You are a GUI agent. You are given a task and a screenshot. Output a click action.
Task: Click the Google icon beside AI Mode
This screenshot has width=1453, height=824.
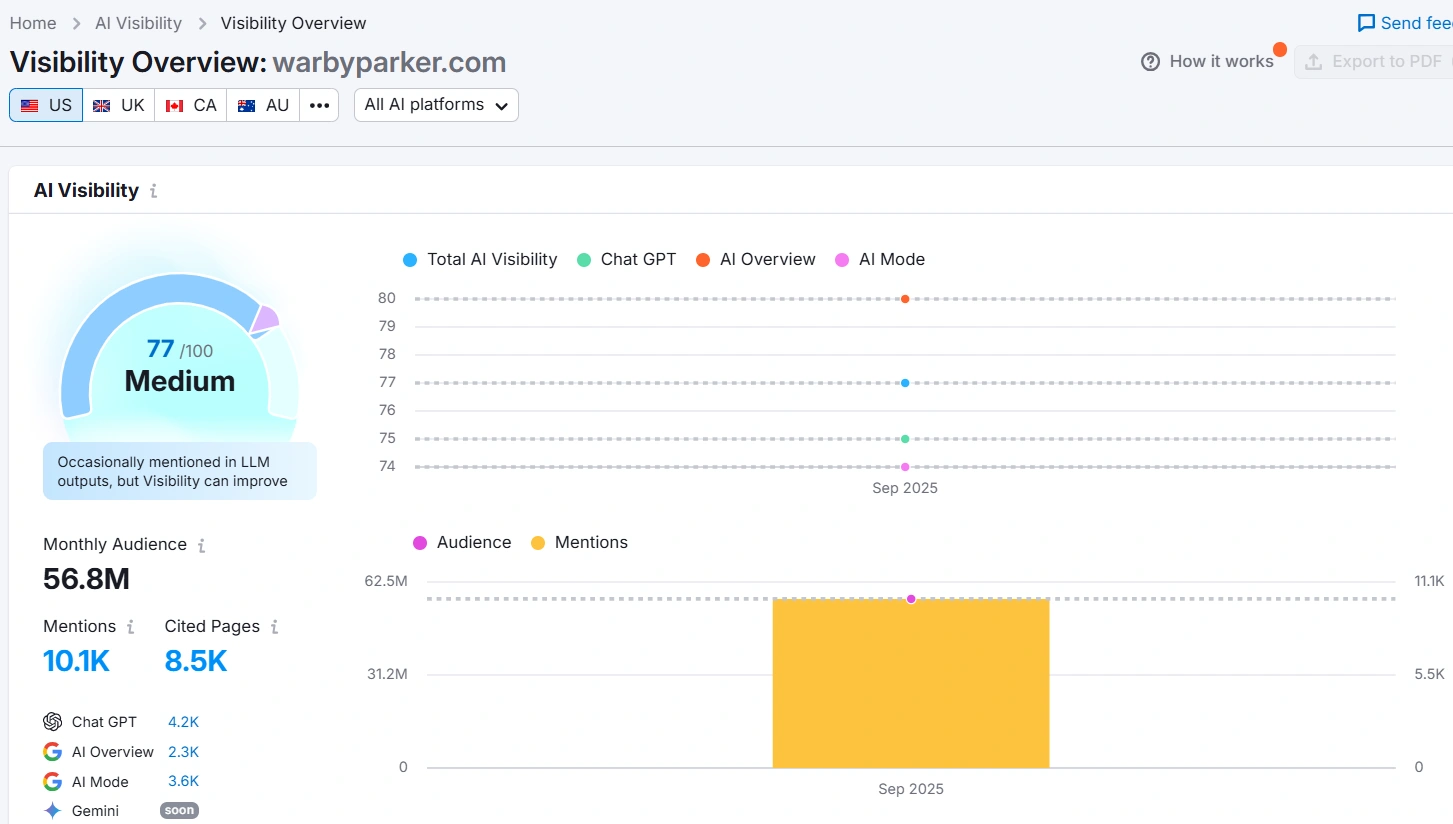pyautogui.click(x=53, y=782)
